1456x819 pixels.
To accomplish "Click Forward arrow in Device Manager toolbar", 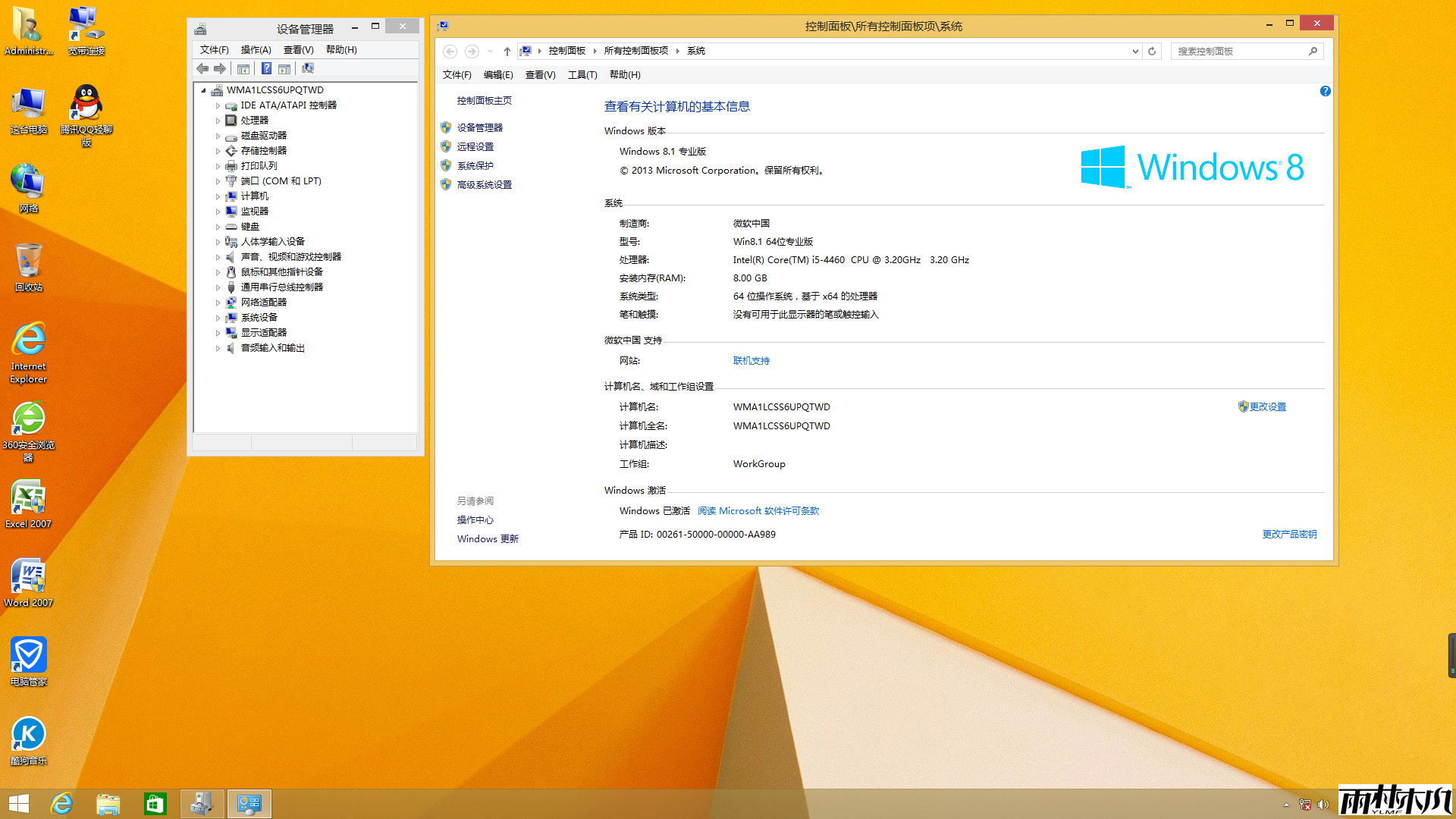I will (x=220, y=69).
